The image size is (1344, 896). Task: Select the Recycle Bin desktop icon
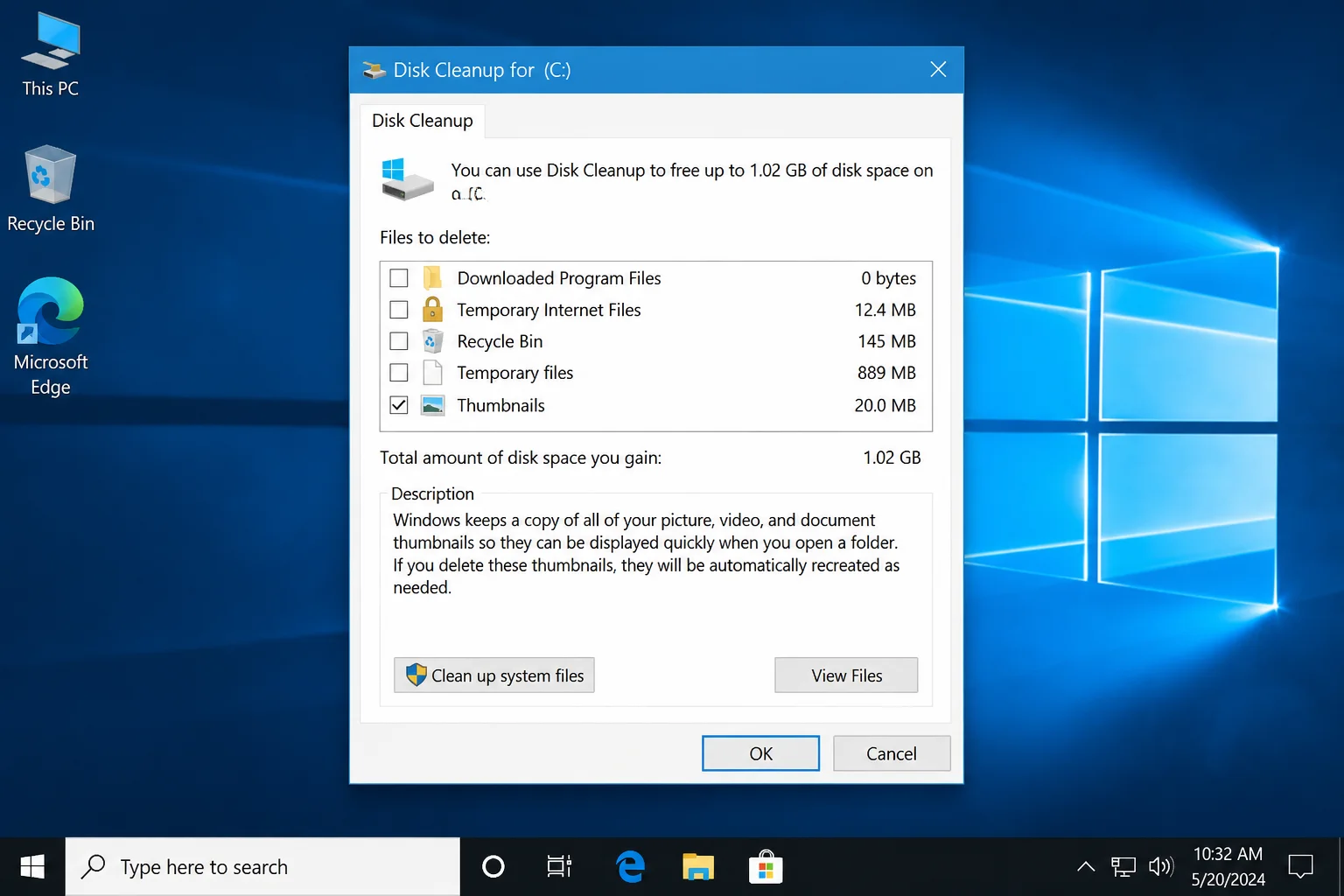[x=51, y=189]
